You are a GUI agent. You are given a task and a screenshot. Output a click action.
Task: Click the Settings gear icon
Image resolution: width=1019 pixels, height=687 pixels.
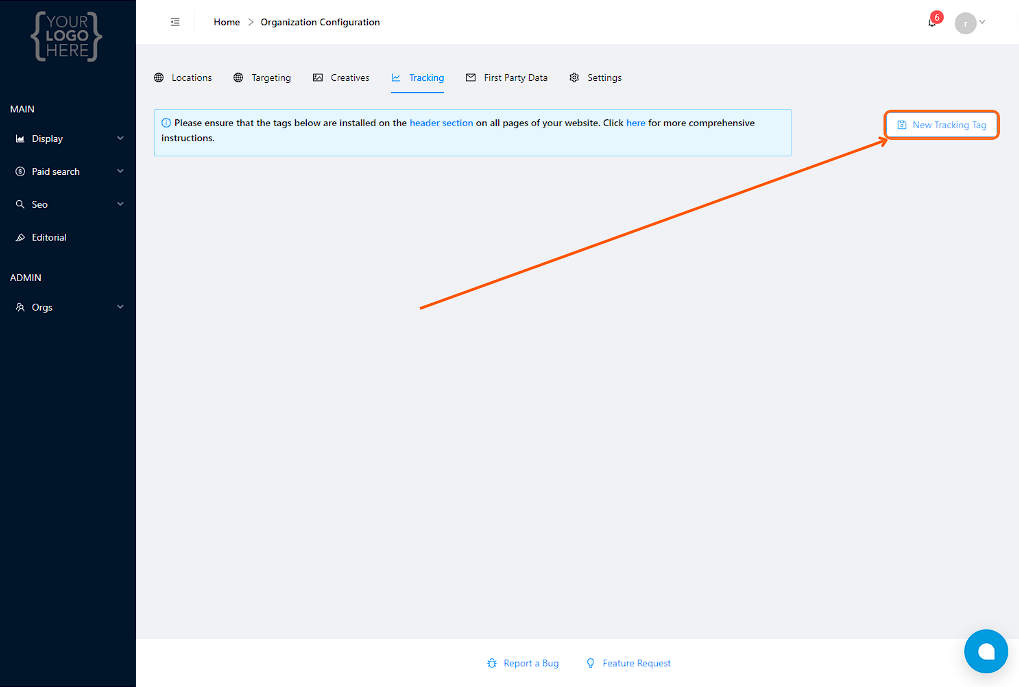point(574,77)
